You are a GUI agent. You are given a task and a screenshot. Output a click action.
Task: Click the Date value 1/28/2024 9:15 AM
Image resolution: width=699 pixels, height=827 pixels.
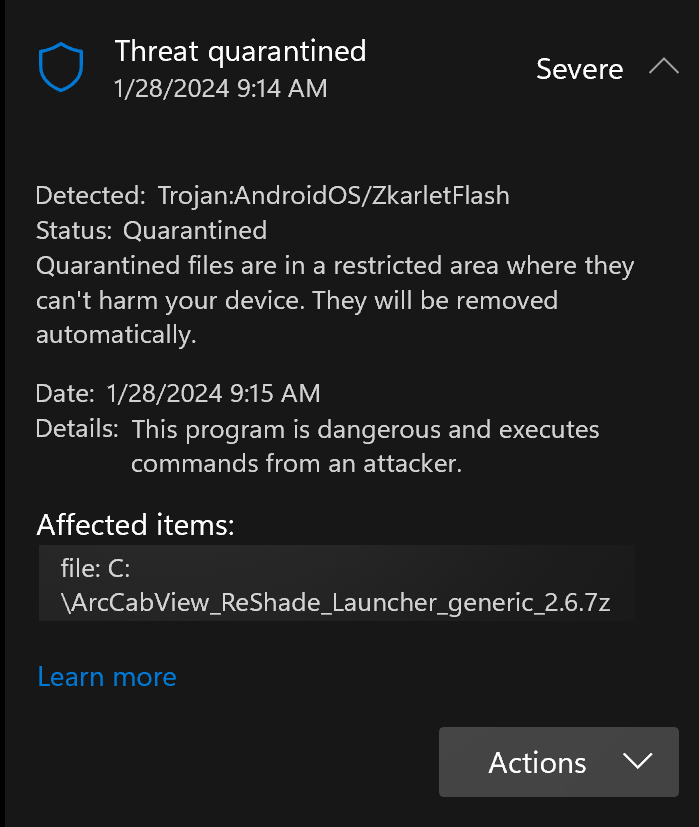tap(212, 393)
